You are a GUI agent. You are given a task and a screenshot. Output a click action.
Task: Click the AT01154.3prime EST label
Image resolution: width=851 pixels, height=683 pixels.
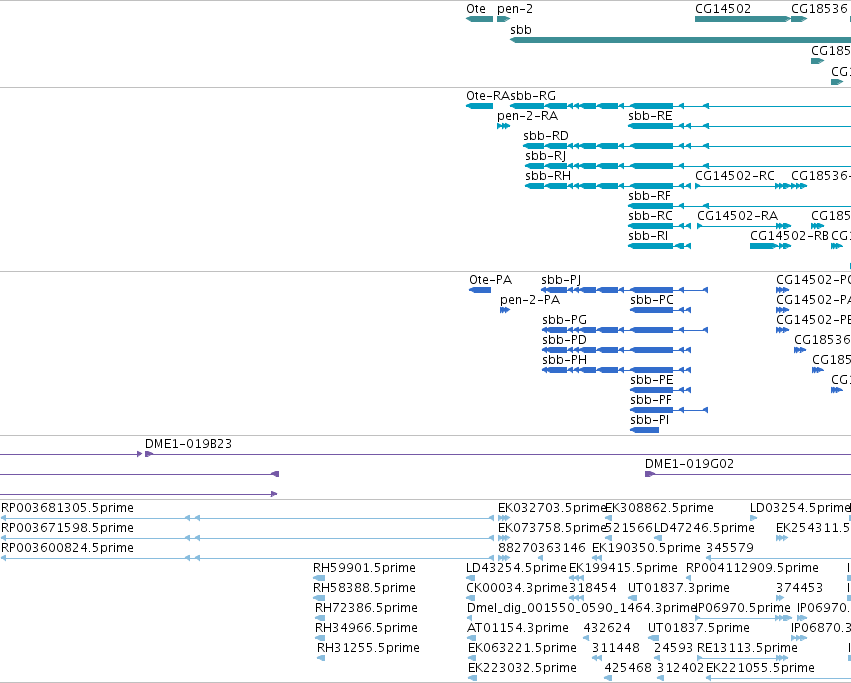point(518,629)
